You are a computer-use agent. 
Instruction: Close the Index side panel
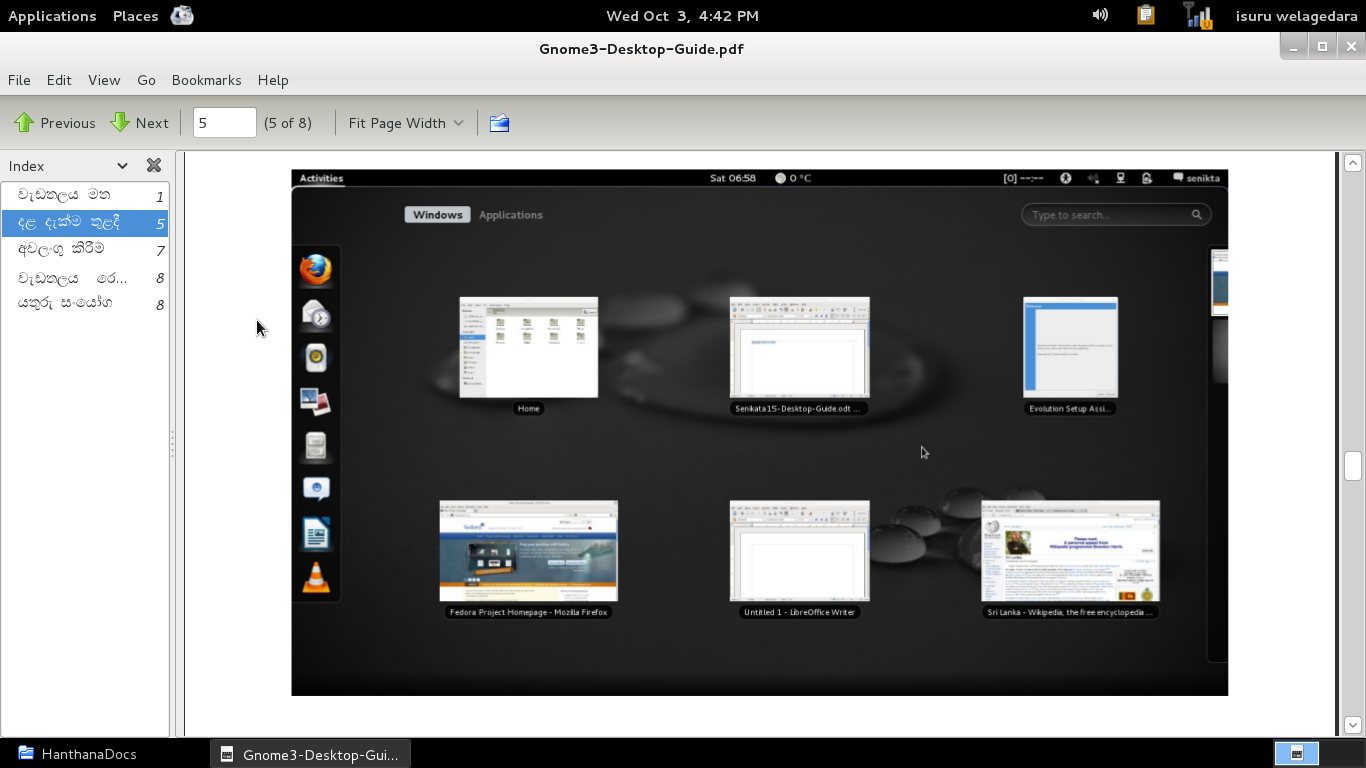pos(154,165)
